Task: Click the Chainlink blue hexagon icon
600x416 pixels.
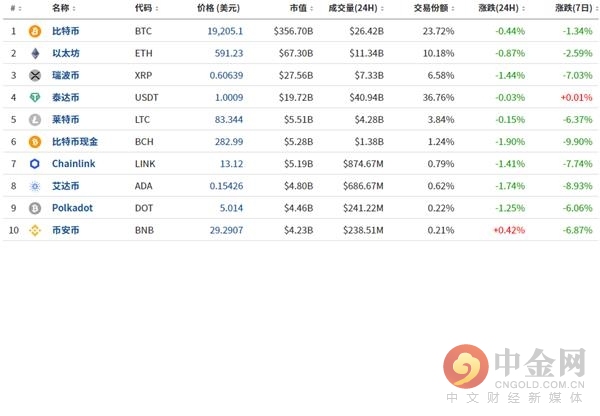Action: tap(35, 164)
